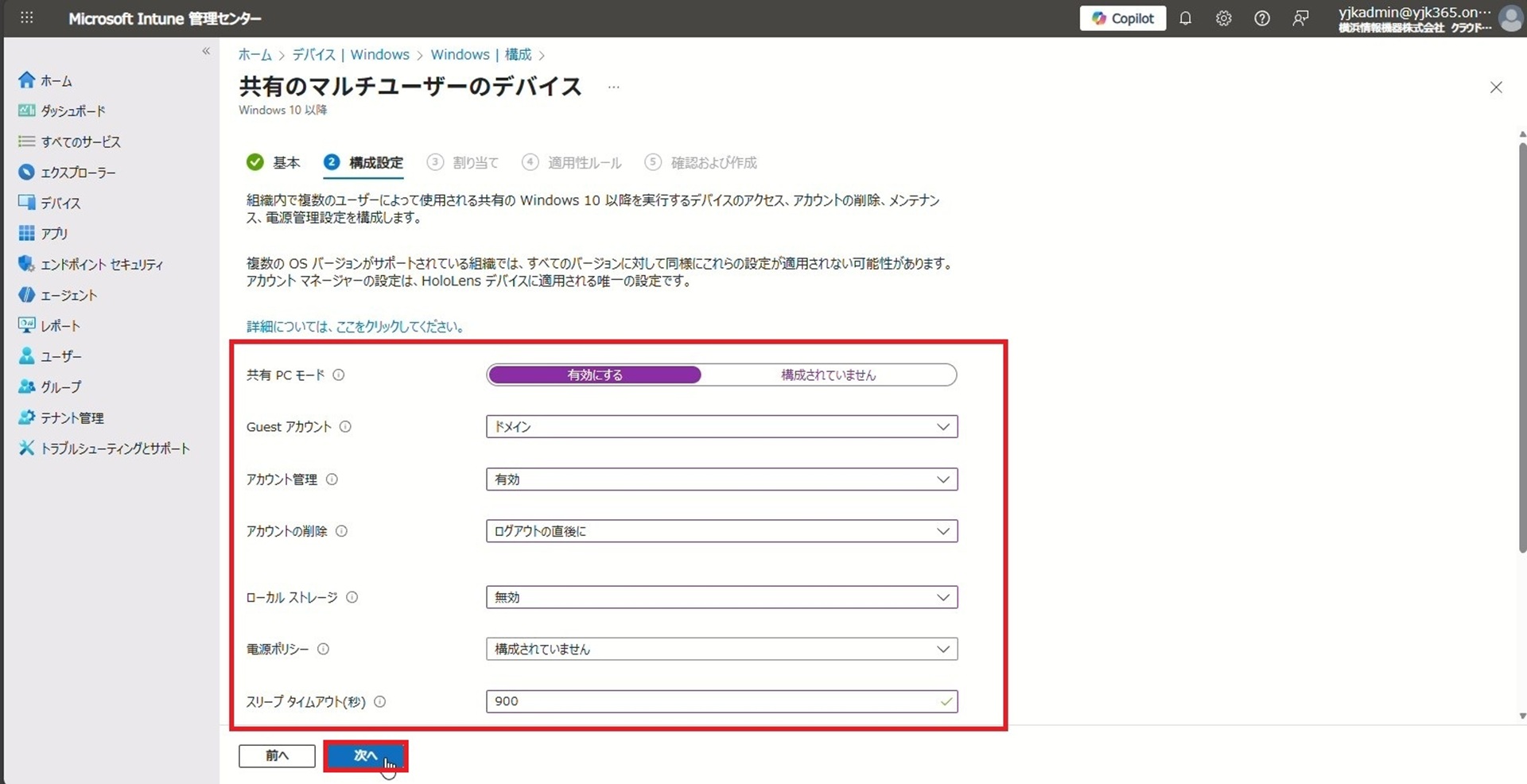The width and height of the screenshot is (1527, 784).
Task: Collapse the left navigation sidebar
Action: (206, 52)
